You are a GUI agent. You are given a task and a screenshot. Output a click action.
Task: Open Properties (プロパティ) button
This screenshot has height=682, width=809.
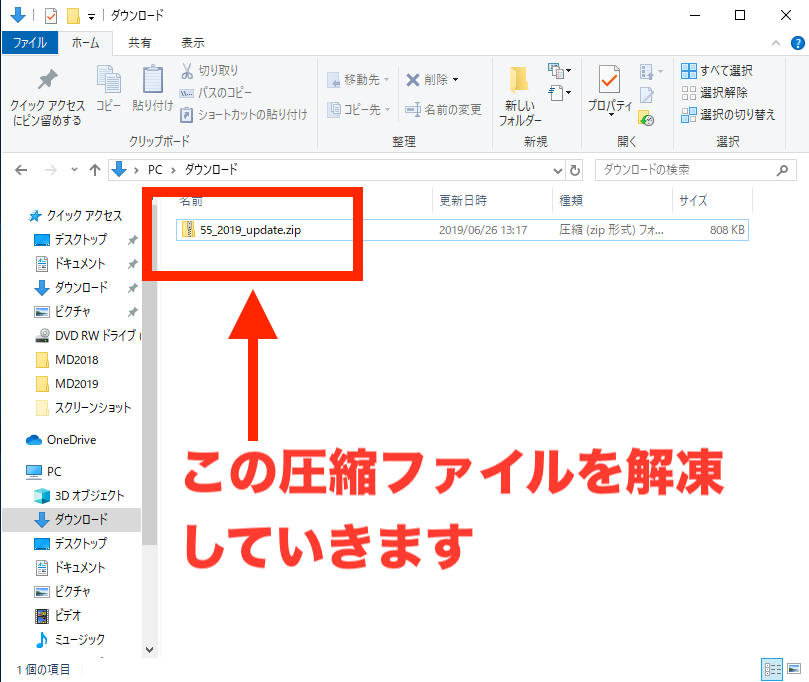click(x=610, y=91)
